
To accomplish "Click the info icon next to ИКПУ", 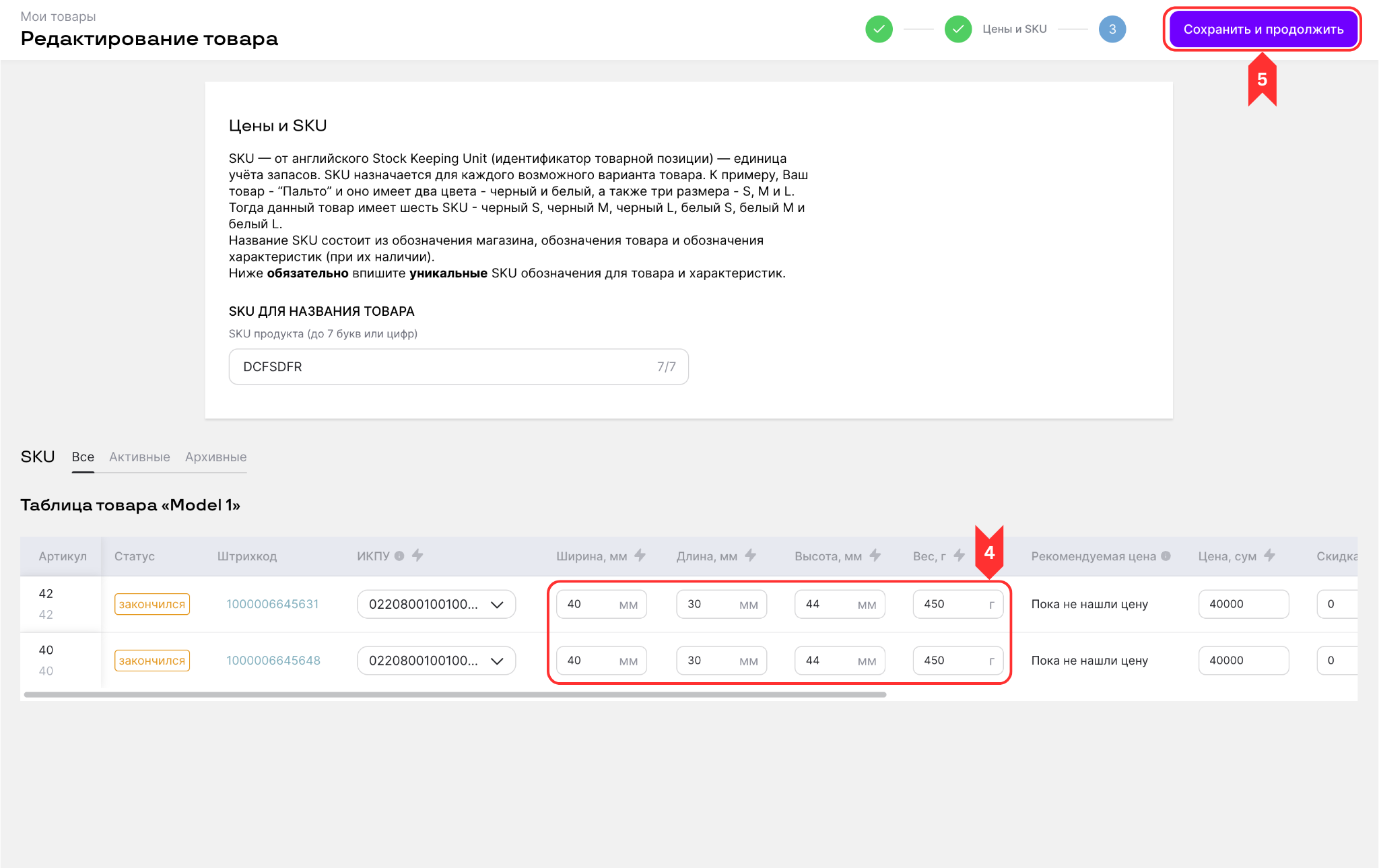I will click(399, 556).
